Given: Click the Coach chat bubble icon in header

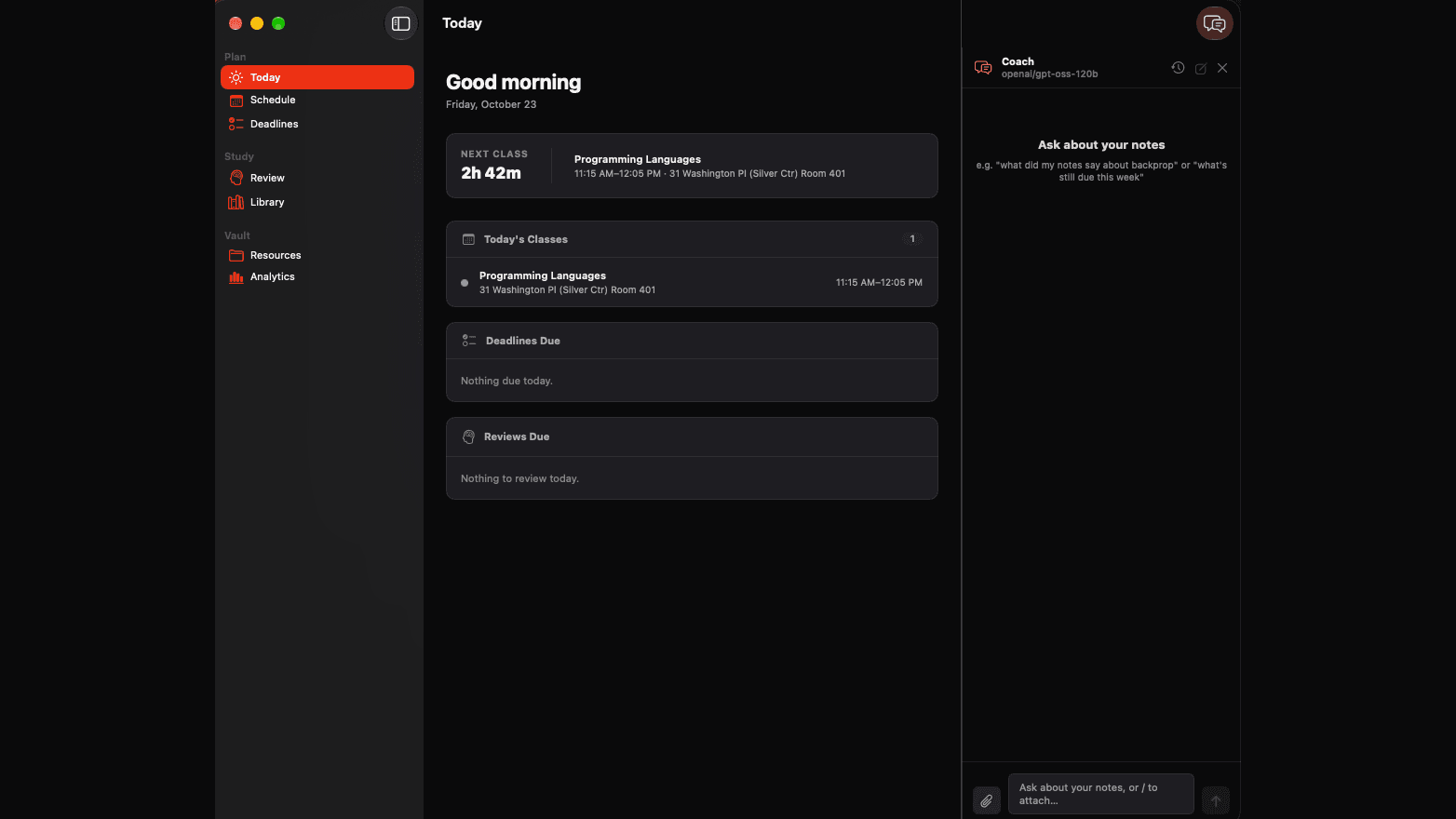Looking at the screenshot, I should click(x=983, y=67).
